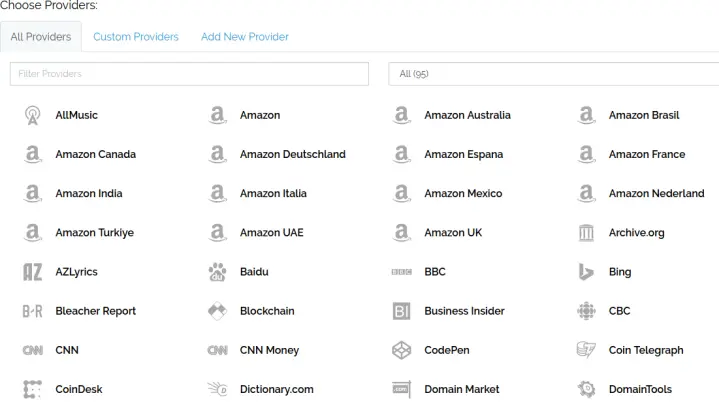Select the DomainTools gear icon
The height and width of the screenshot is (408, 719).
[586, 390]
